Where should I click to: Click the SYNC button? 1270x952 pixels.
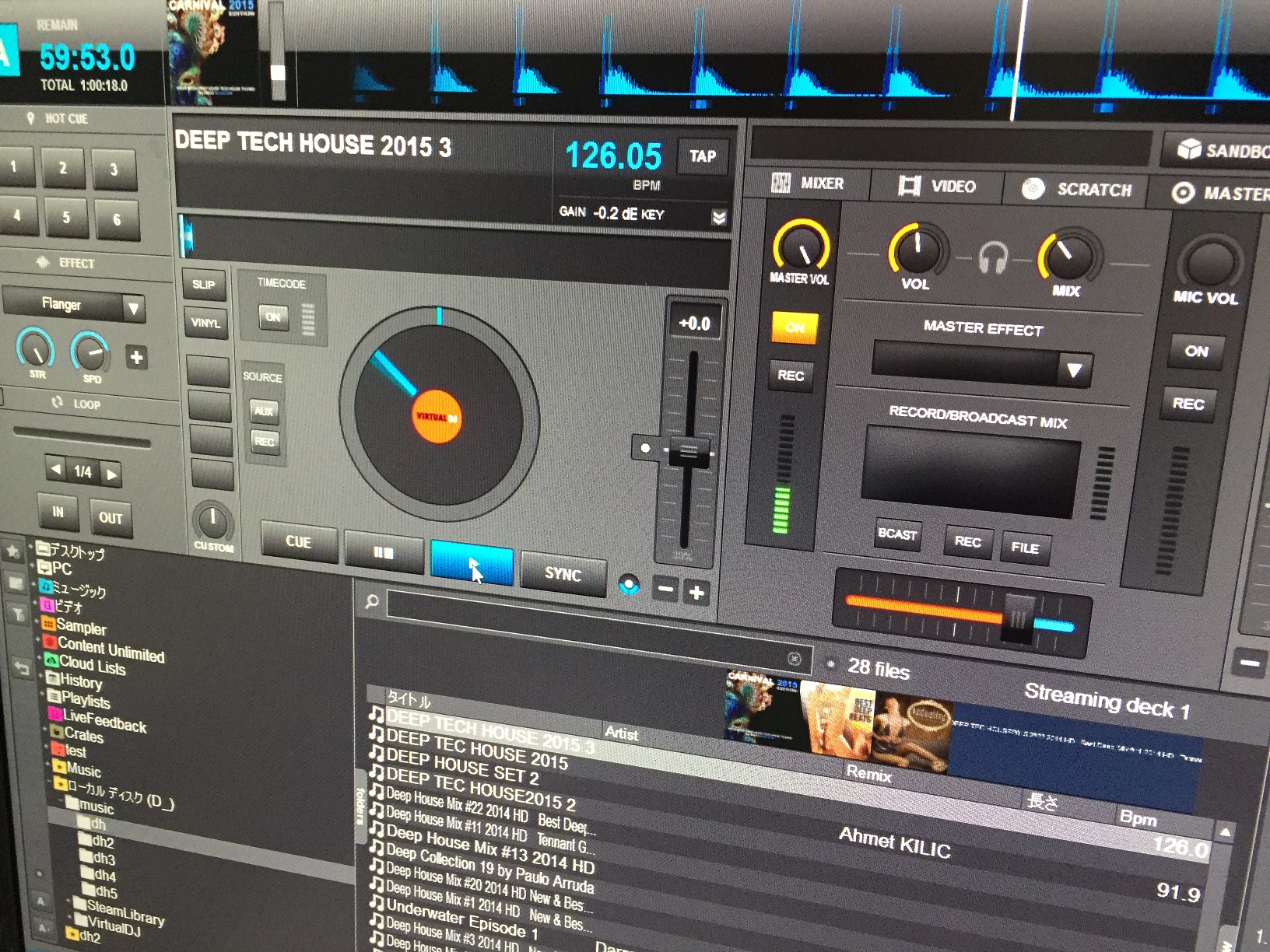[x=563, y=574]
